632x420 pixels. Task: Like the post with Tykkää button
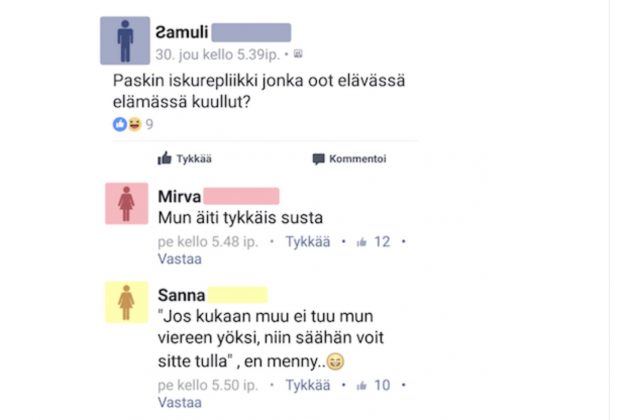point(185,158)
